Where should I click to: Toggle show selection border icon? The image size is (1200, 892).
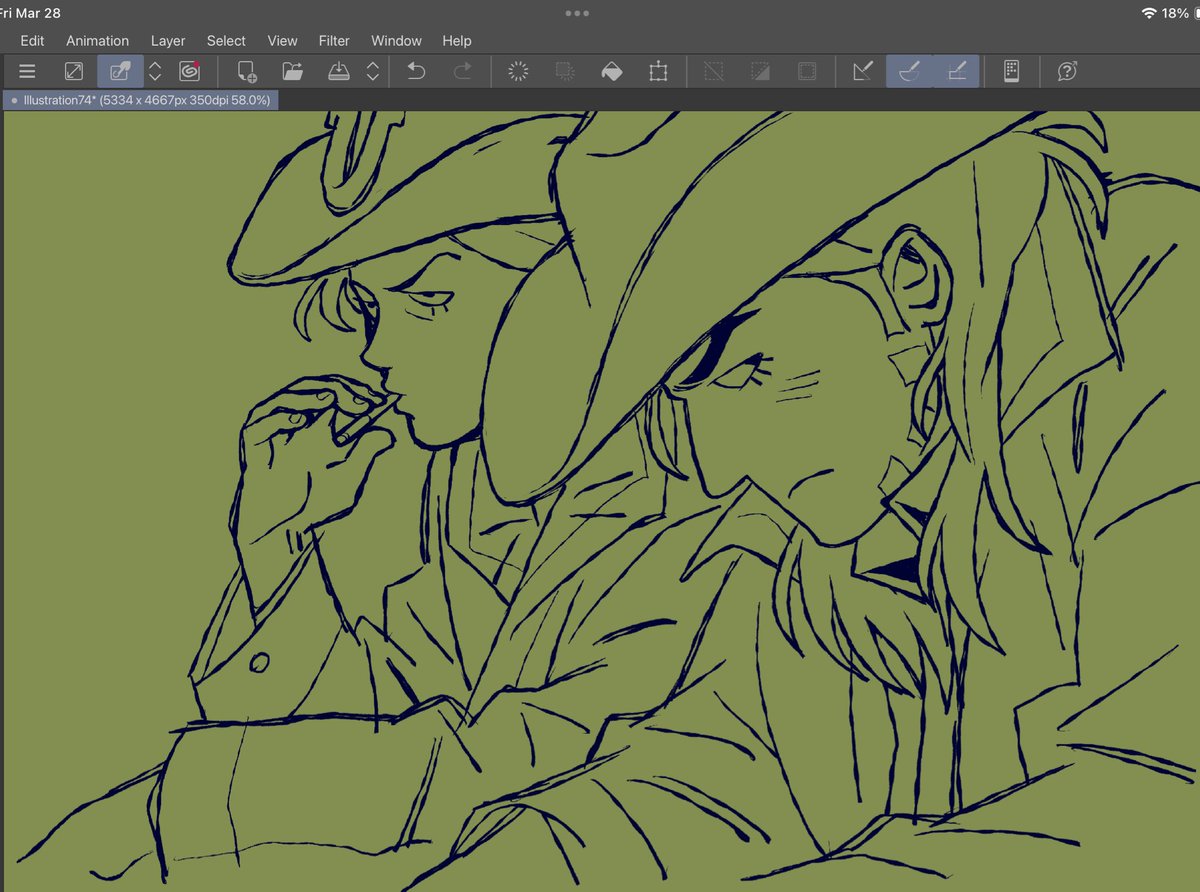point(807,71)
